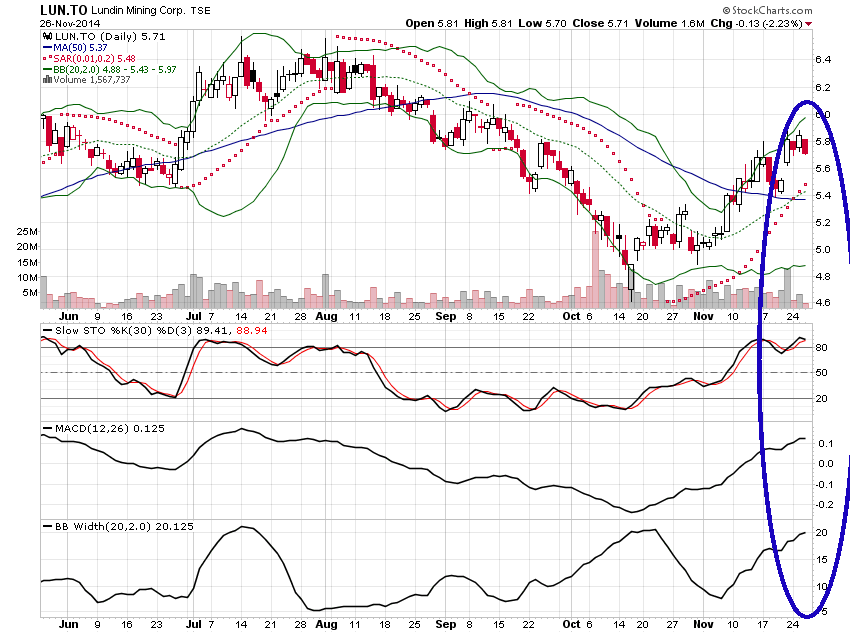The image size is (850, 633).
Task: Click the 0.0 label on the MACD axis
Action: tap(826, 463)
